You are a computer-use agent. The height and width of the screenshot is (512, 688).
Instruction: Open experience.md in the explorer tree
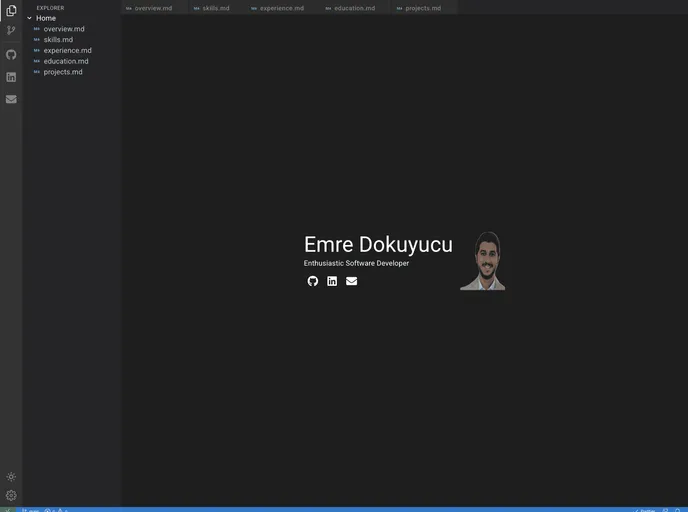(68, 50)
